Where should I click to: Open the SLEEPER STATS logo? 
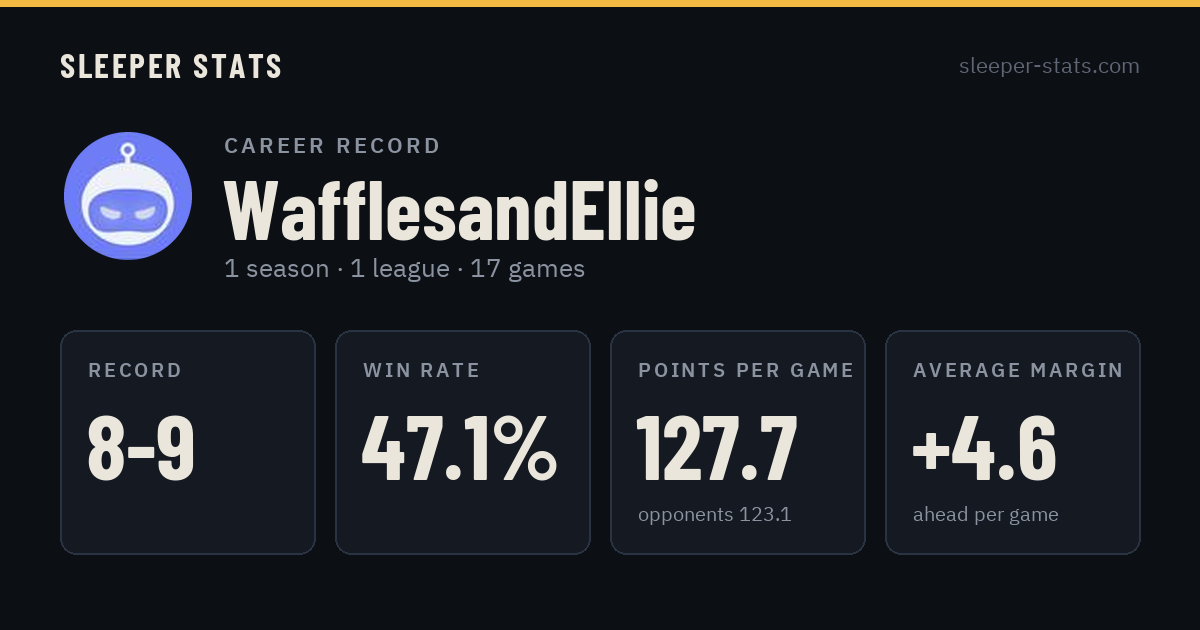click(x=171, y=67)
